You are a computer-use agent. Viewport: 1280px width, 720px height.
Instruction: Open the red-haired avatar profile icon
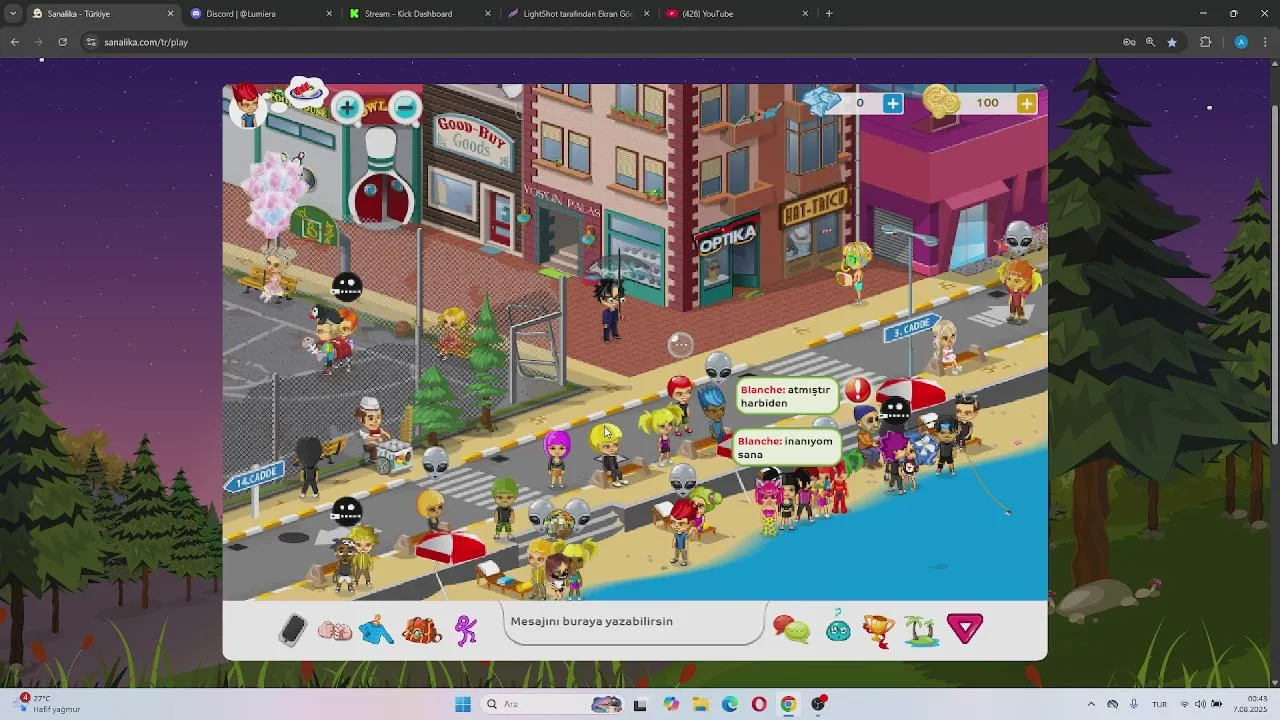pyautogui.click(x=246, y=105)
